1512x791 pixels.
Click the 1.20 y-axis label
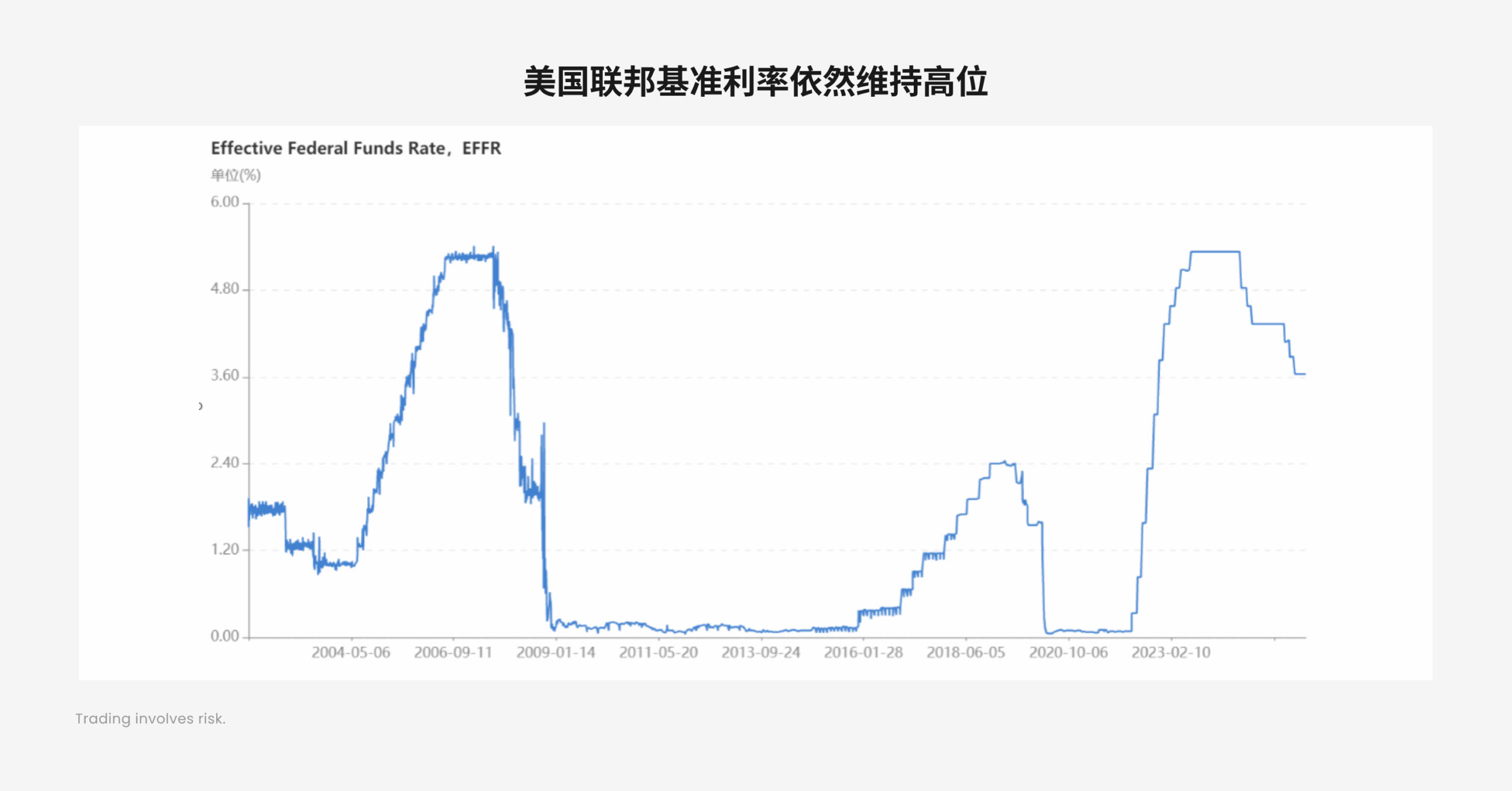click(225, 550)
